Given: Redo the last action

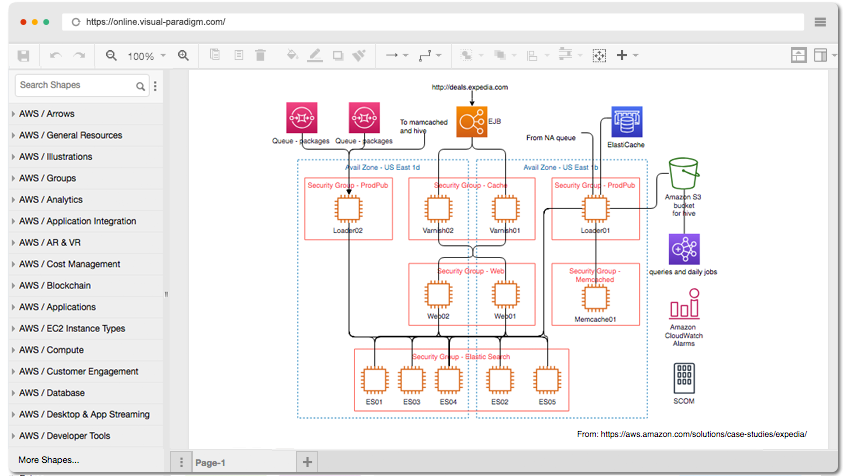Looking at the screenshot, I should click(80, 55).
